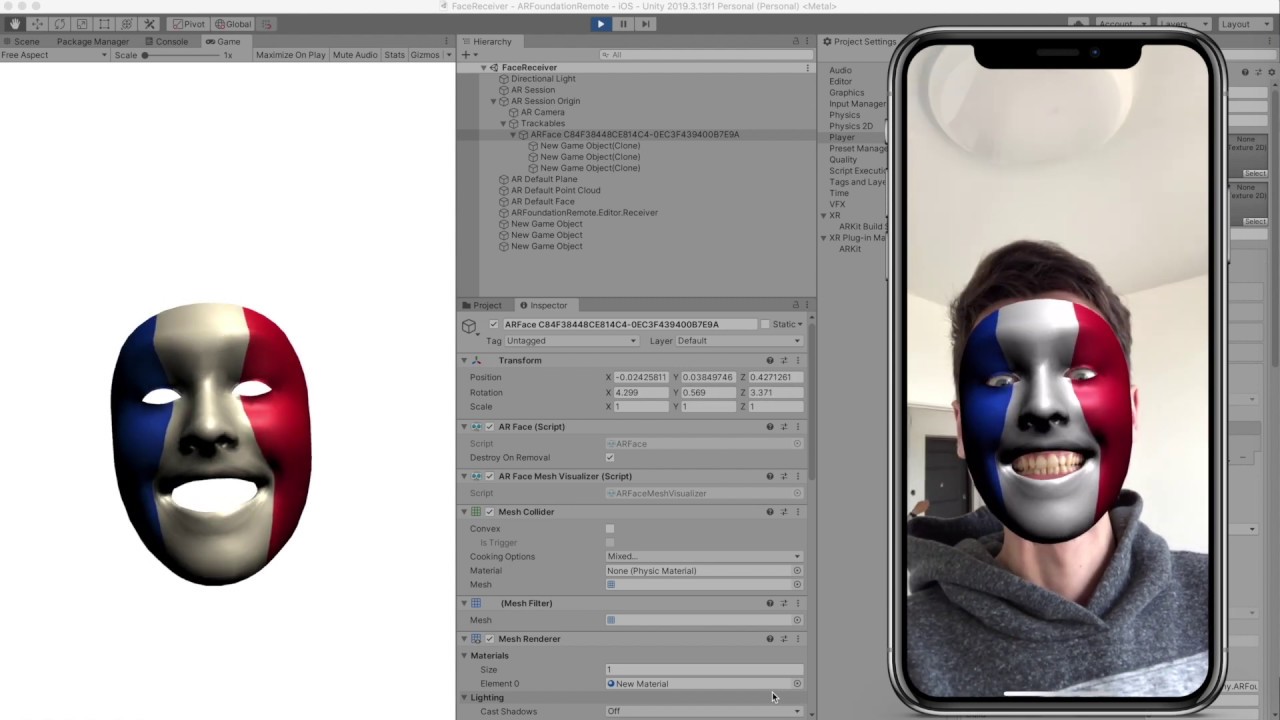
Task: Open the Console tab
Action: [x=167, y=41]
